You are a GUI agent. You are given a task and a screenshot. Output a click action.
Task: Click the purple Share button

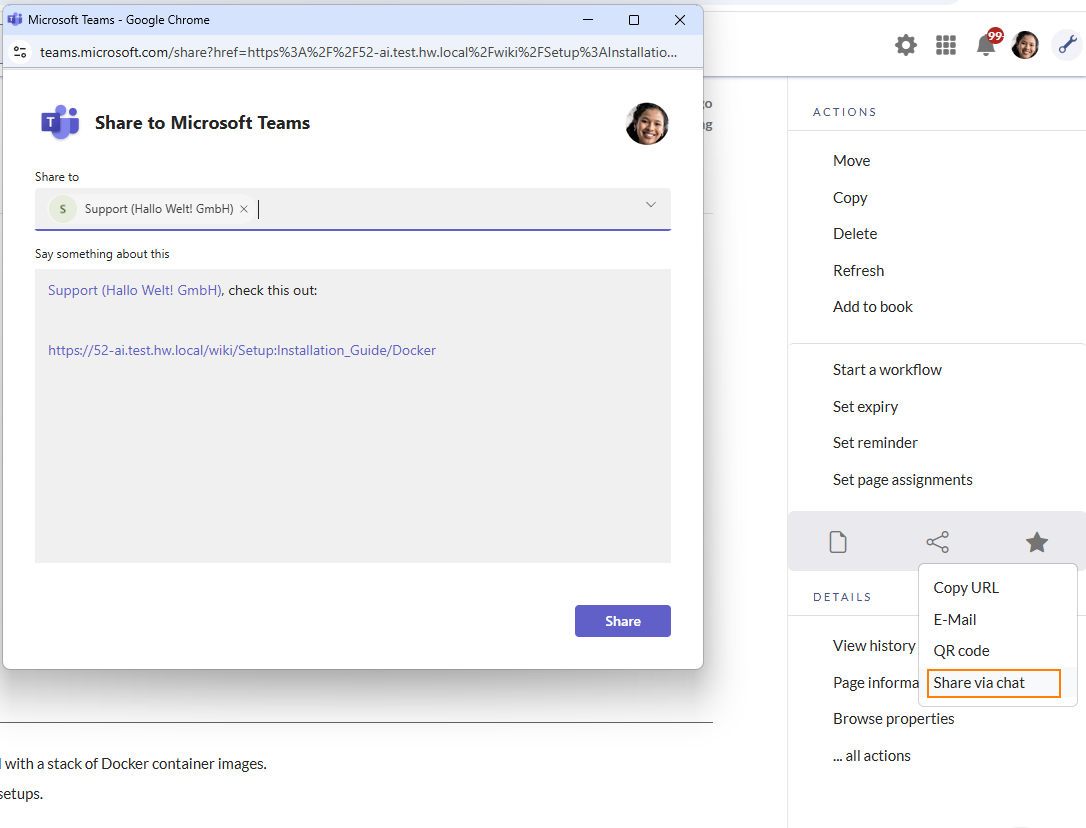point(622,621)
